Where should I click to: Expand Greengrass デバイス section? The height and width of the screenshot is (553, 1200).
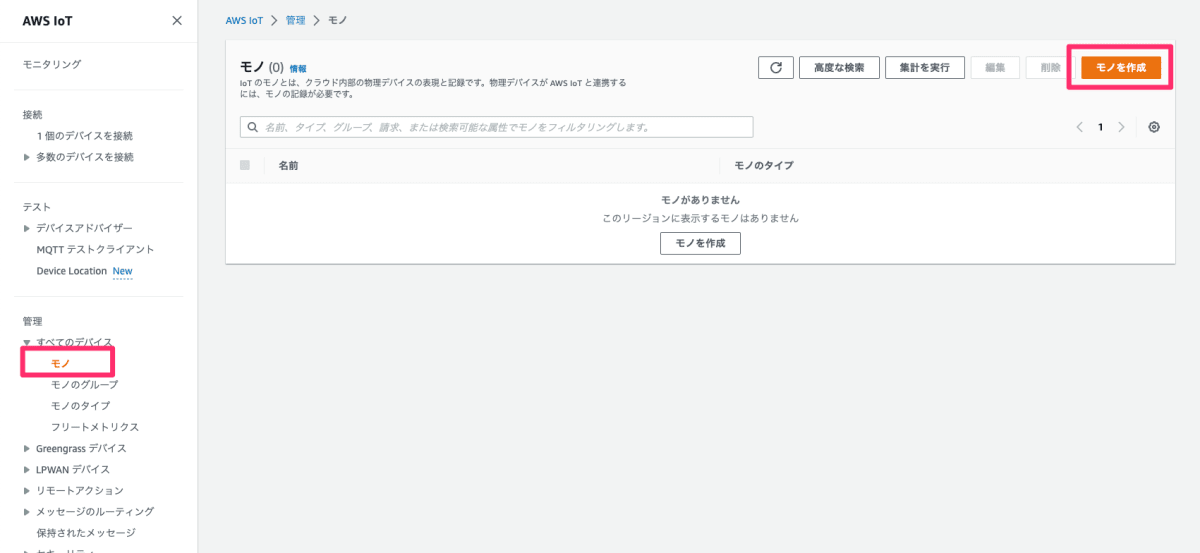(27, 448)
